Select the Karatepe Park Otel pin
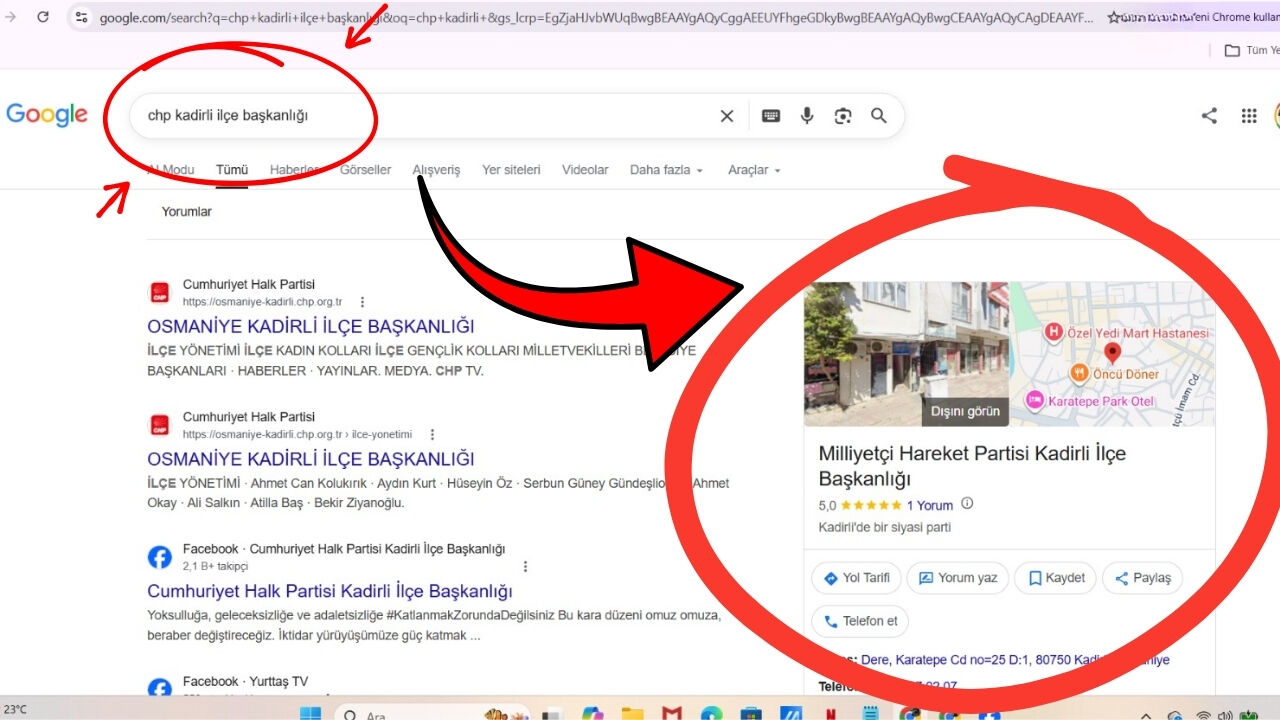This screenshot has height=720, width=1280. coord(1034,401)
